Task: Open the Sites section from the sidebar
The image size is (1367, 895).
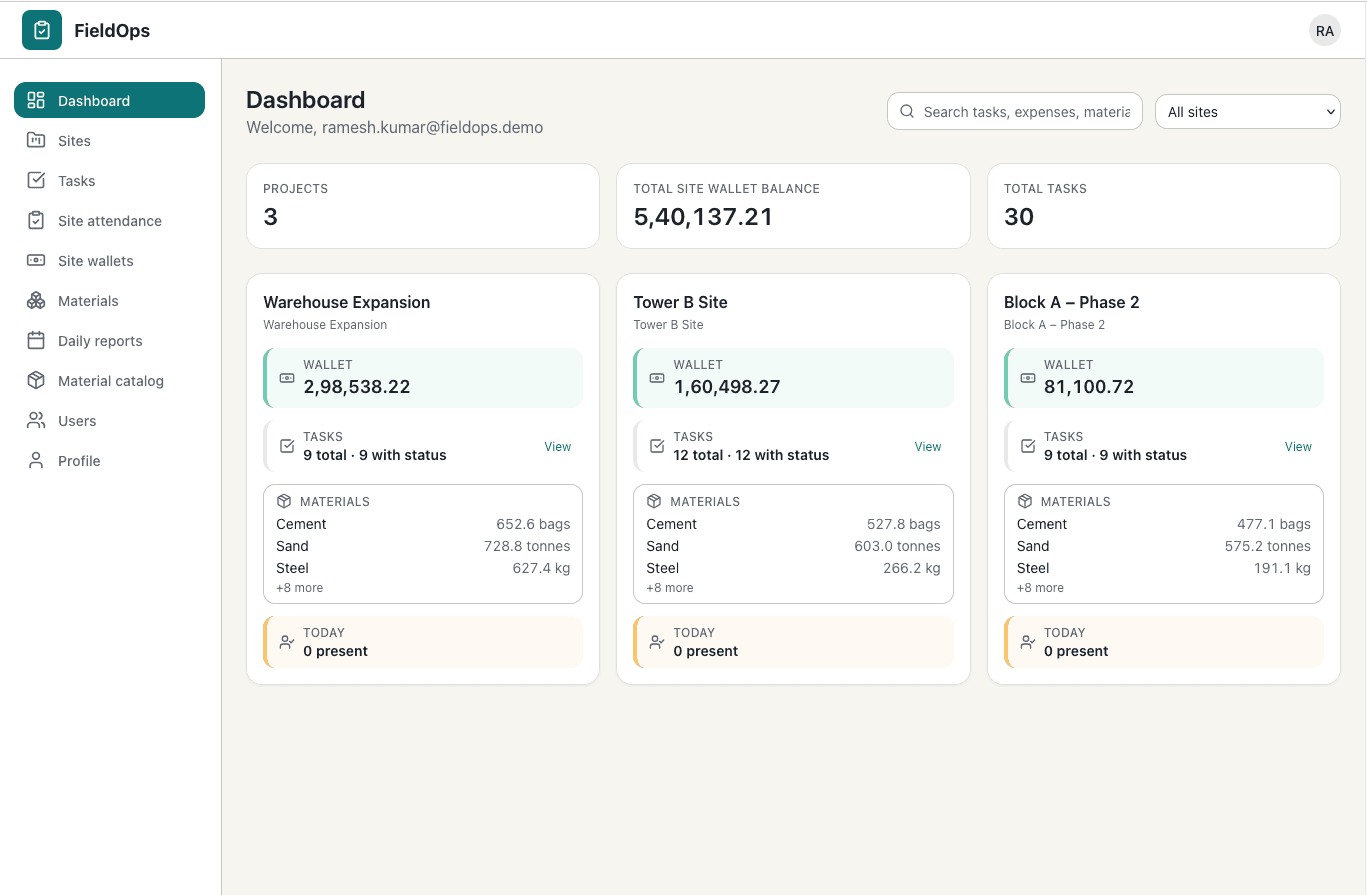Action: click(36, 140)
